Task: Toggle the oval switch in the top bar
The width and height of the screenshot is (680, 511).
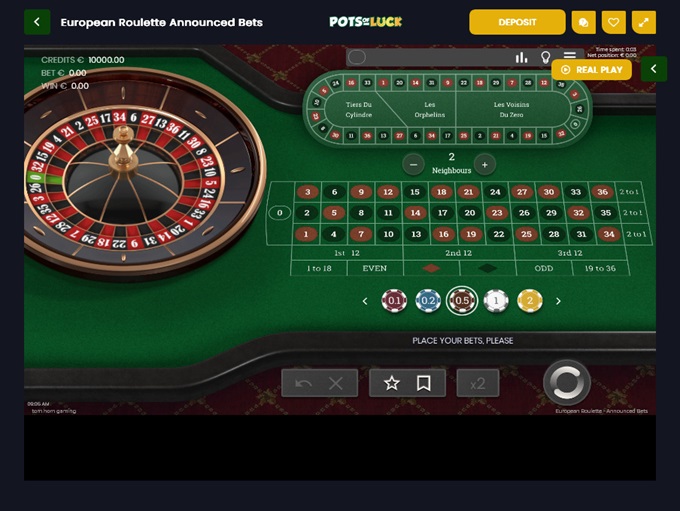Action: click(x=357, y=57)
